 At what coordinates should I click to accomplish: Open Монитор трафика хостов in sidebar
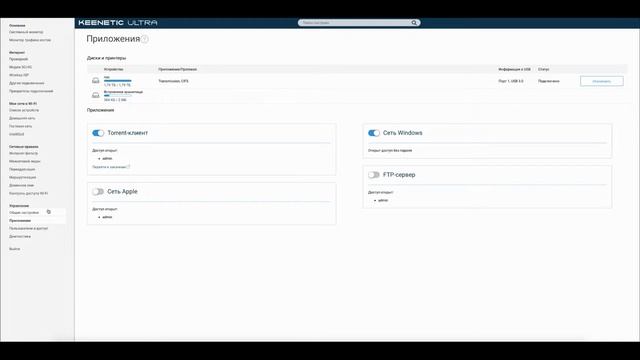click(30, 40)
